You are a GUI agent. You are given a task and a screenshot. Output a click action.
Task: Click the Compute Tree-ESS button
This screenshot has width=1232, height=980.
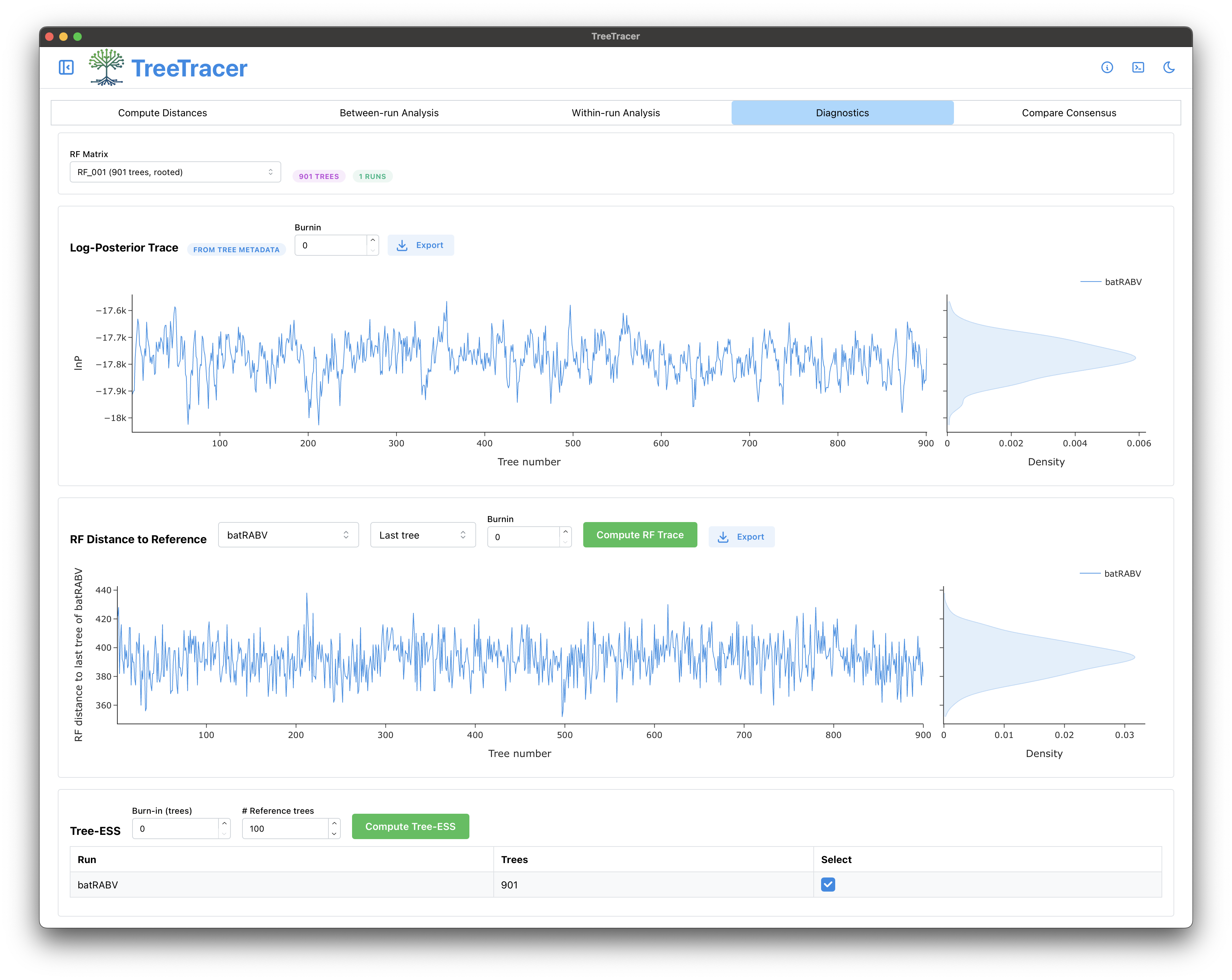[x=410, y=826]
